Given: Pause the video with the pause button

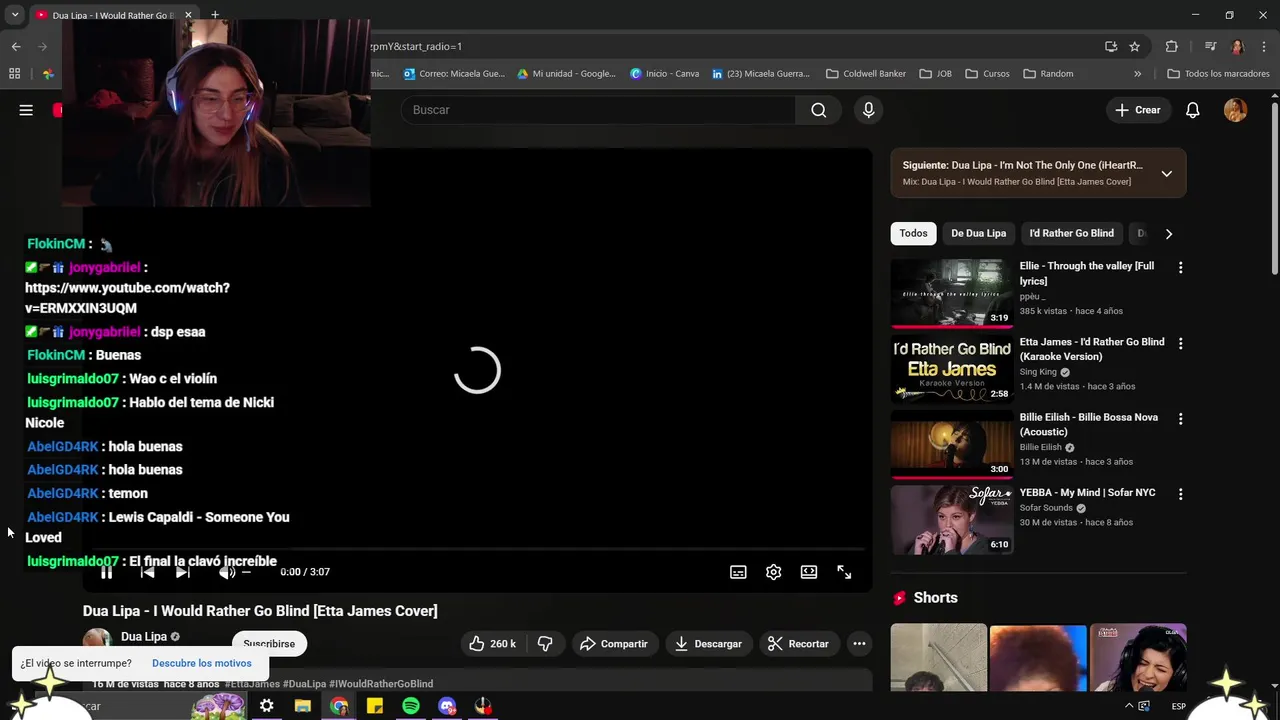Looking at the screenshot, I should [106, 572].
